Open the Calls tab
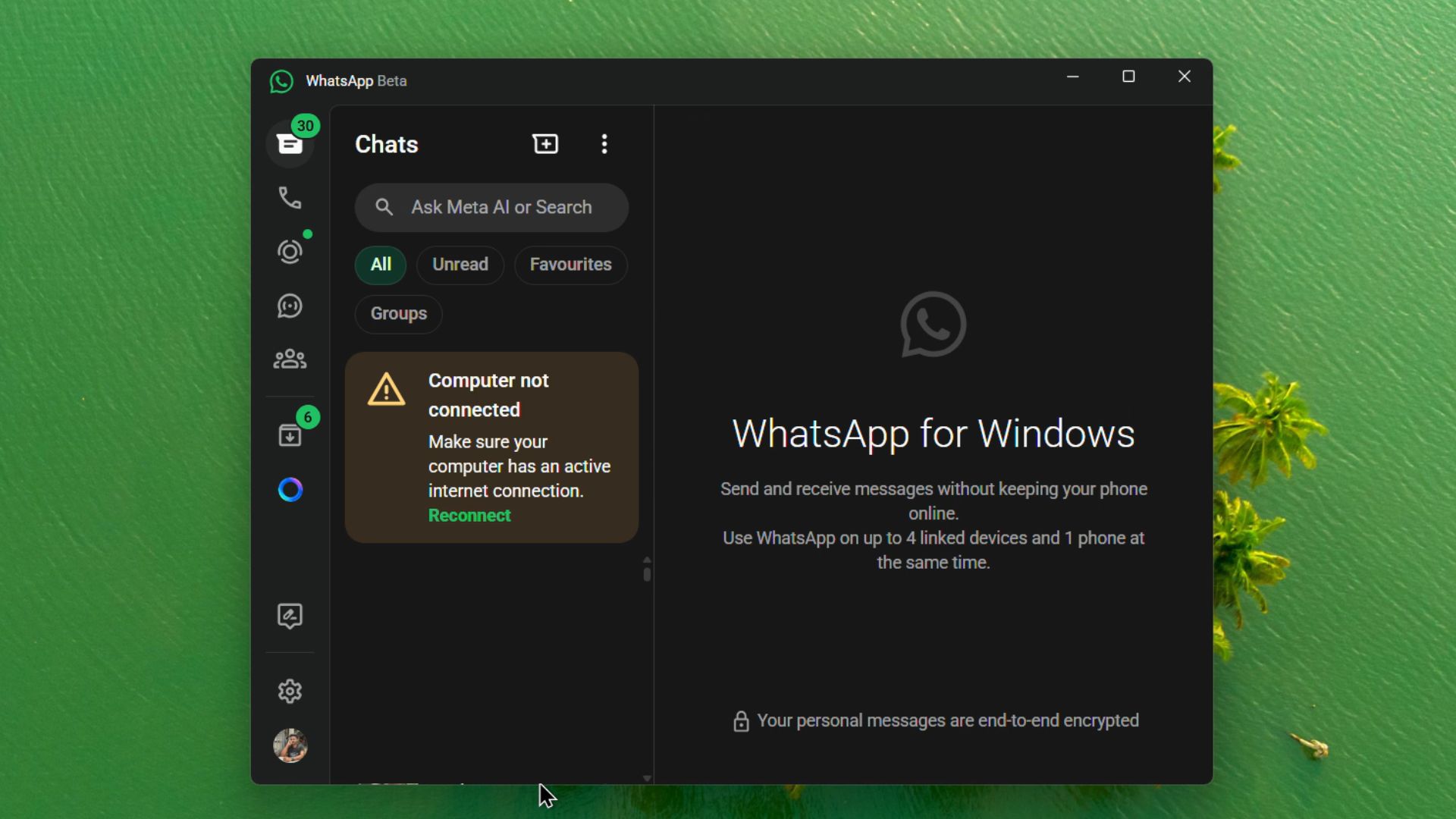The image size is (1456, 819). (x=289, y=199)
